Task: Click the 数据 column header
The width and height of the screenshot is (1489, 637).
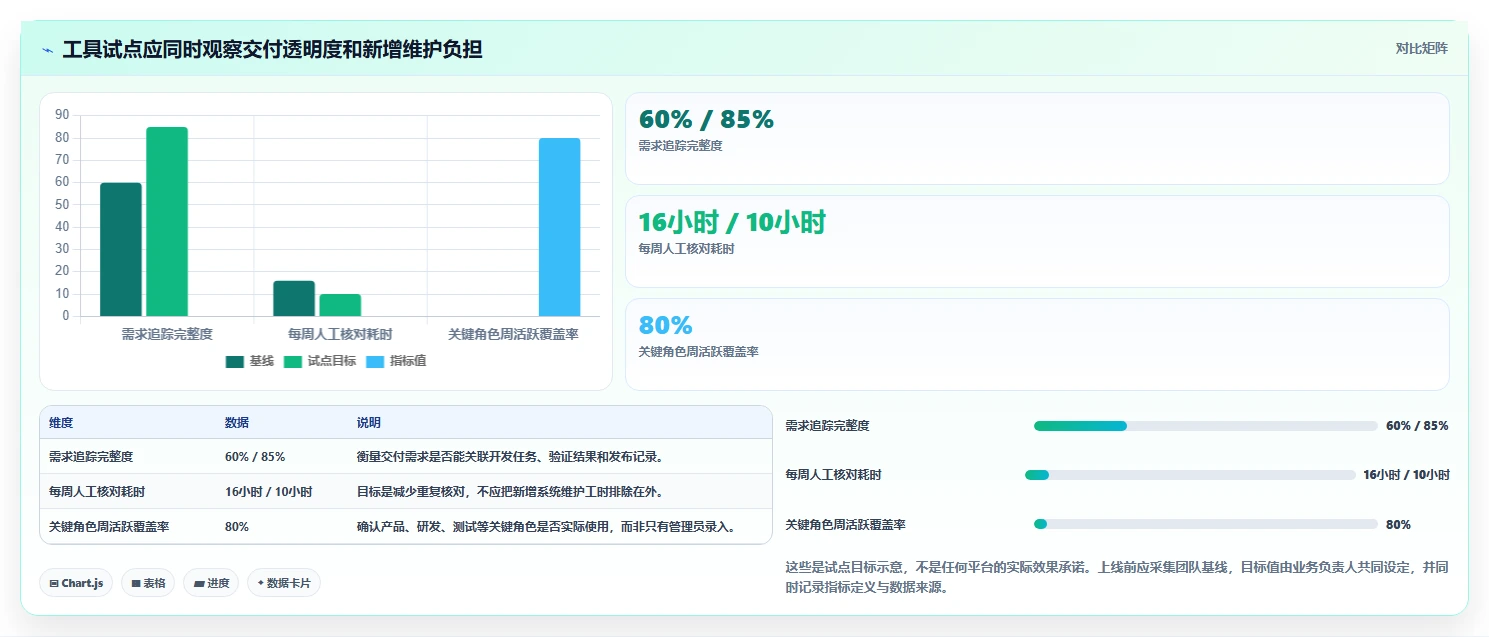Action: point(237,423)
